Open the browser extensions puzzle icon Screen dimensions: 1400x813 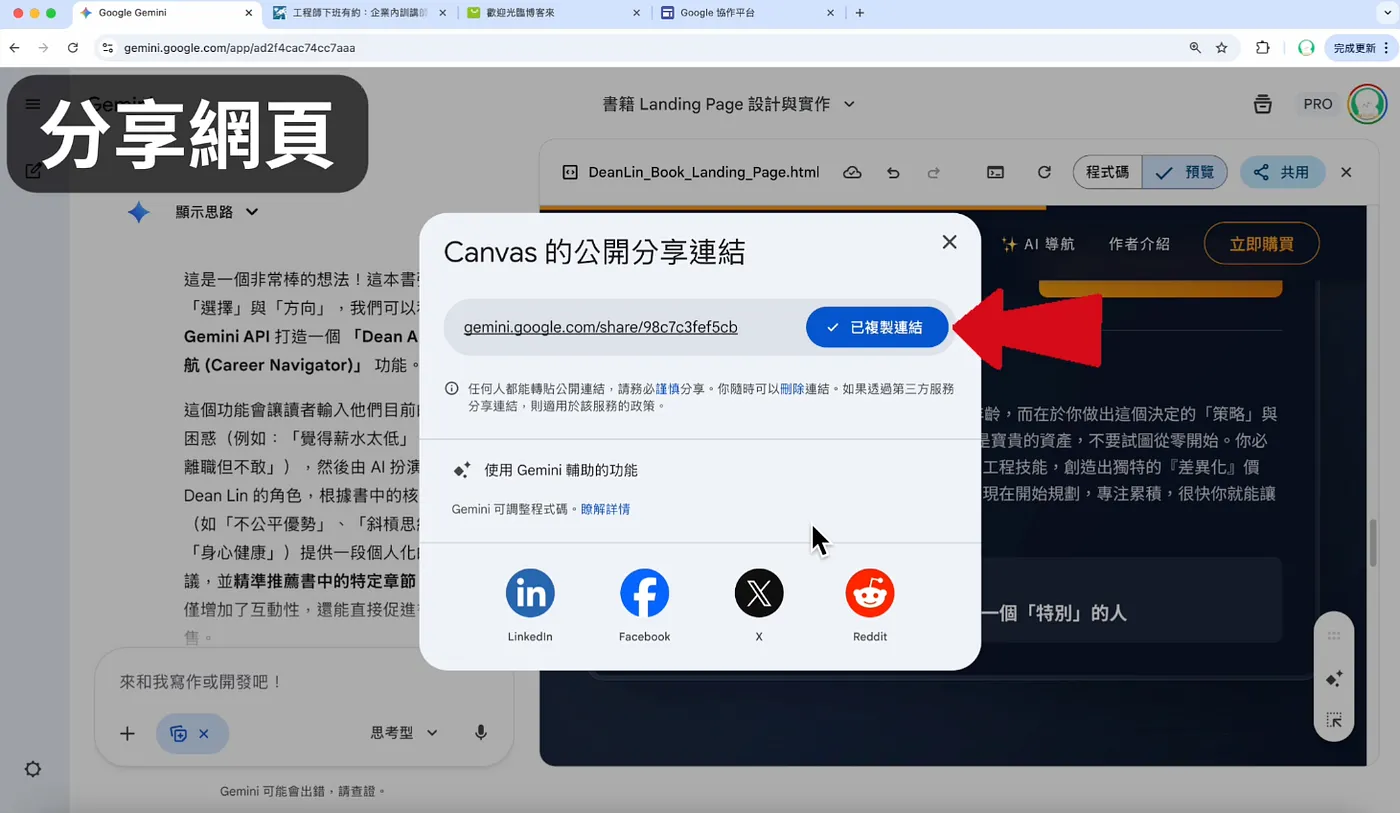point(1263,48)
